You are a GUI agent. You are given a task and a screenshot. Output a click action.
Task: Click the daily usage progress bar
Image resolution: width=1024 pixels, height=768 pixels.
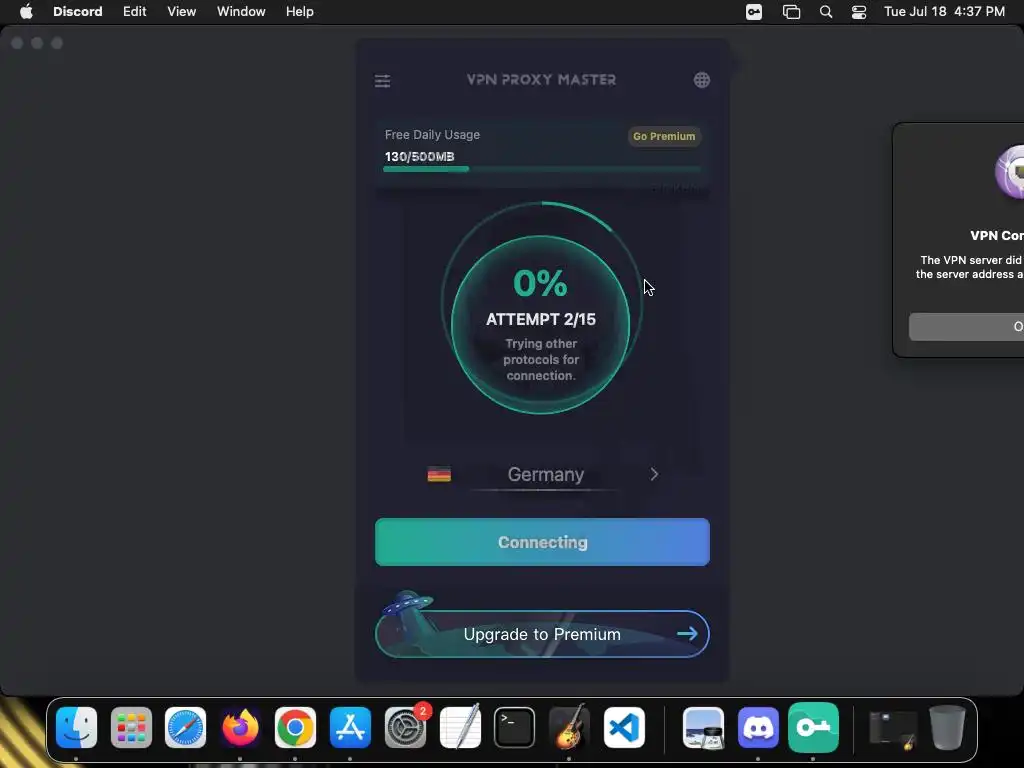coord(542,169)
